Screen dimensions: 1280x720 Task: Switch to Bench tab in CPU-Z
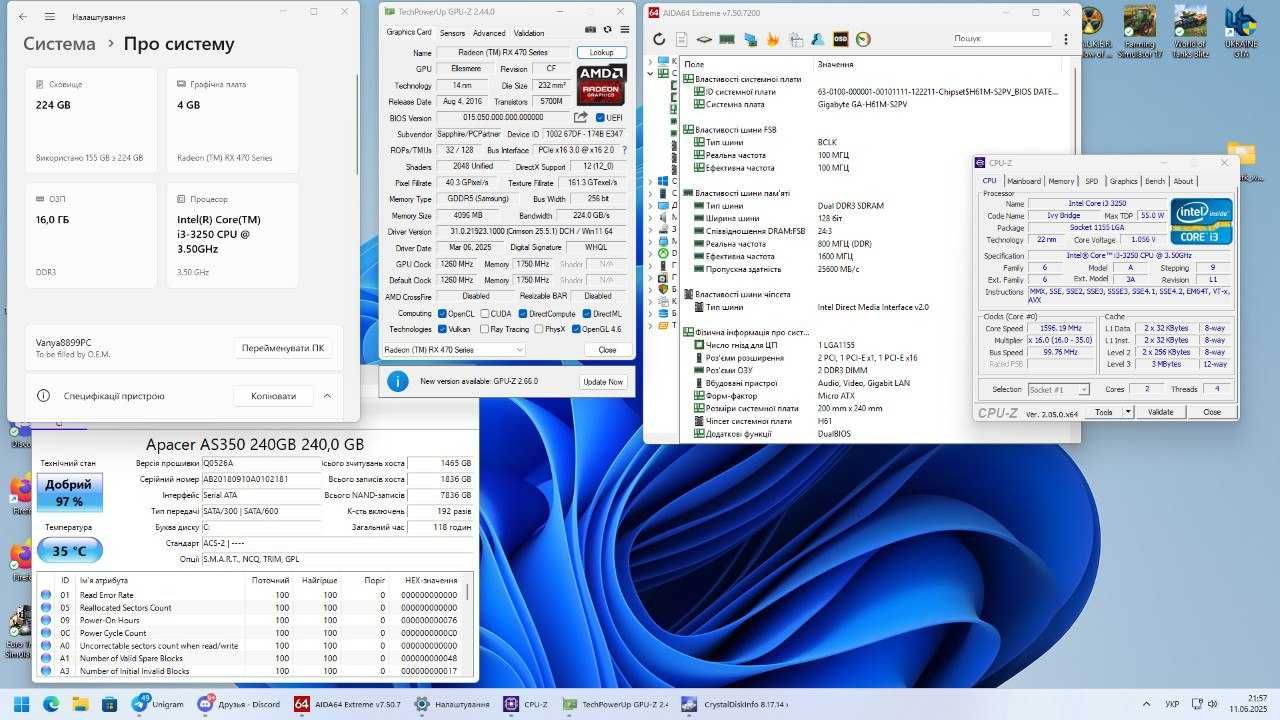1155,181
